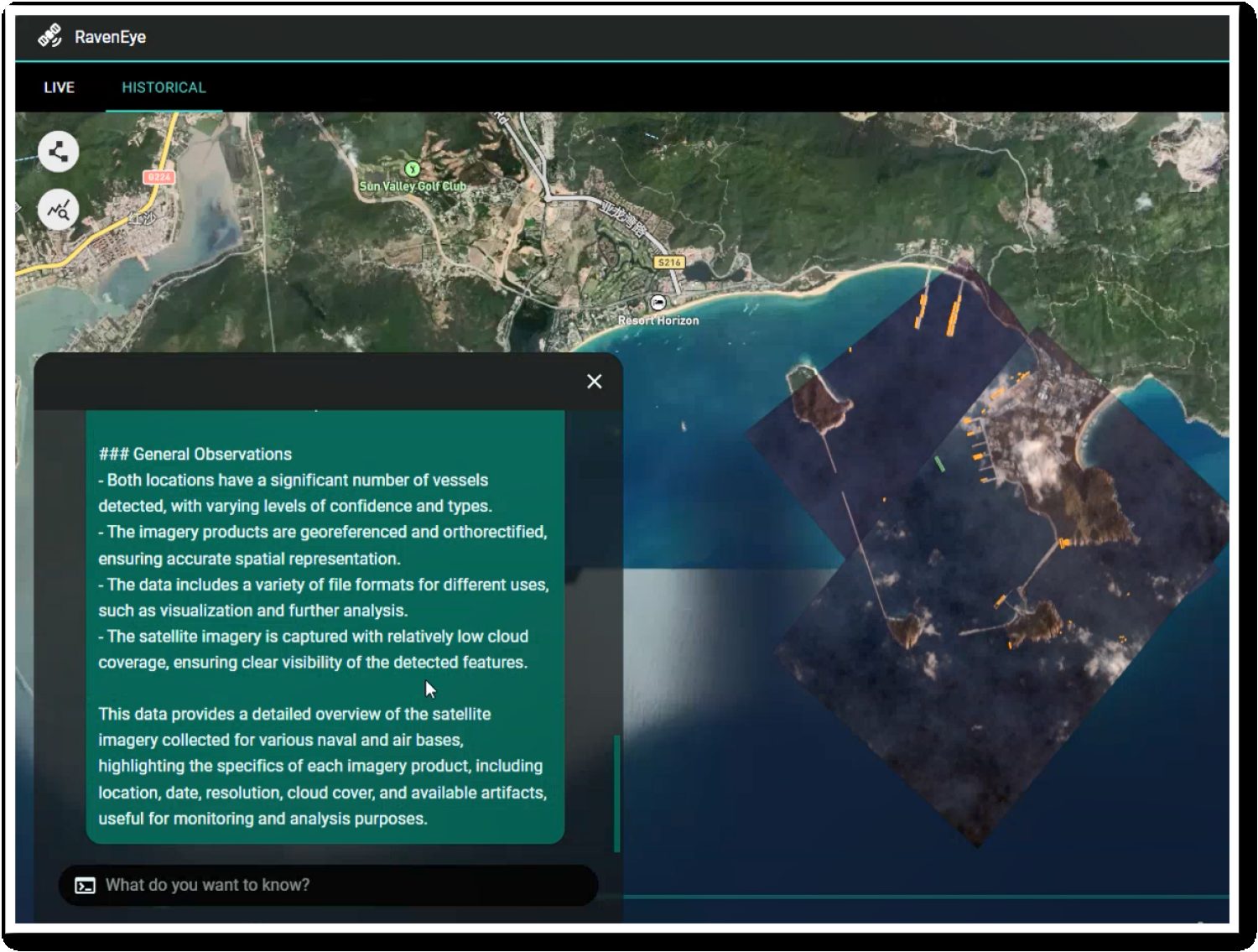Click the chat panel vertical scrollbar

tap(617, 793)
